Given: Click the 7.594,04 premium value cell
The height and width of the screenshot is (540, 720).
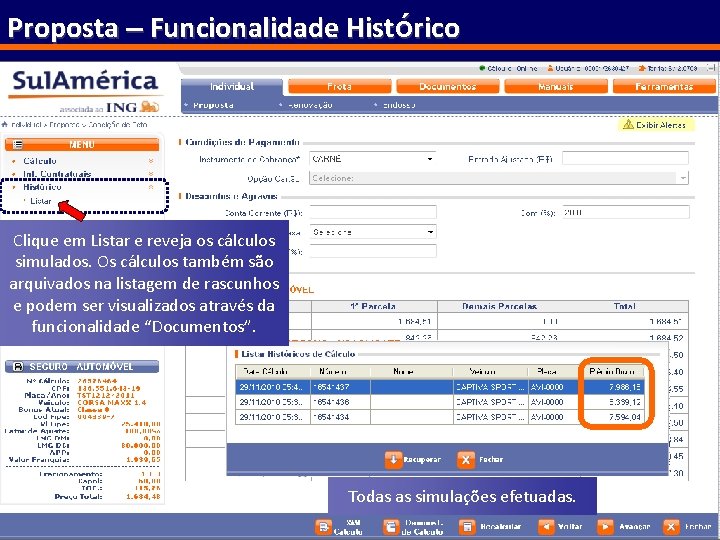Looking at the screenshot, I should [x=613, y=417].
